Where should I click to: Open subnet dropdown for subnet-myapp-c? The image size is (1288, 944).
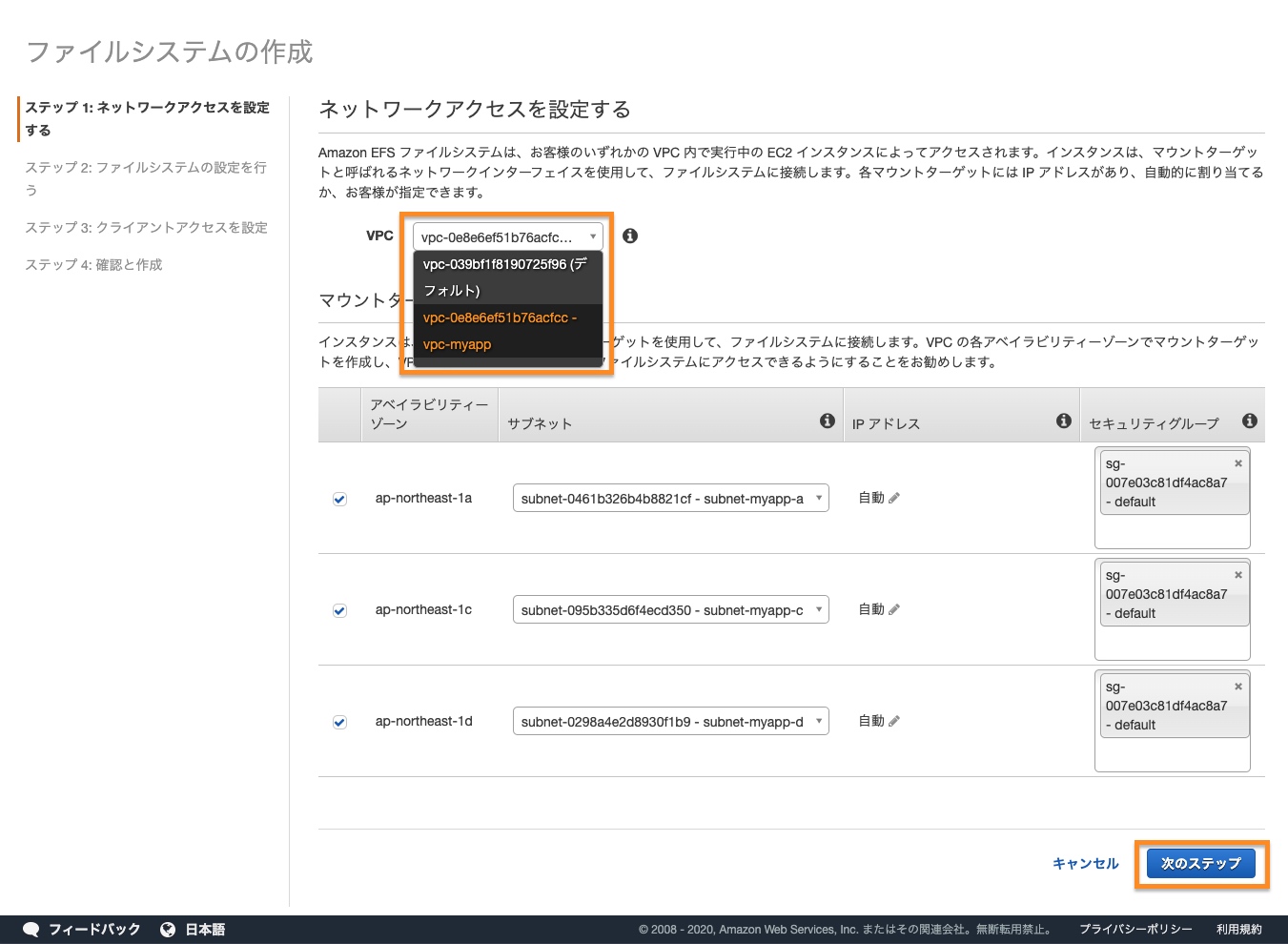[x=671, y=609]
